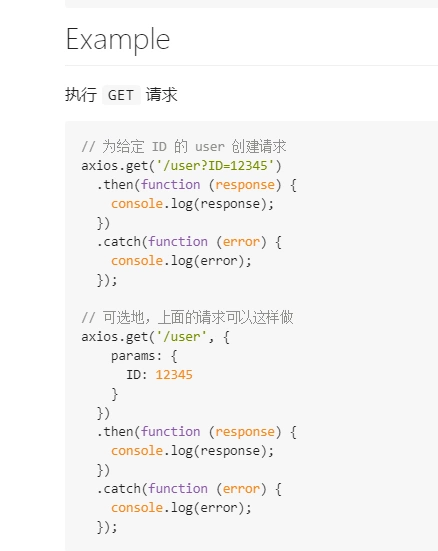Image resolution: width=438 pixels, height=551 pixels.
Task: Click the '/user' string in second axios.get
Action: [182, 337]
